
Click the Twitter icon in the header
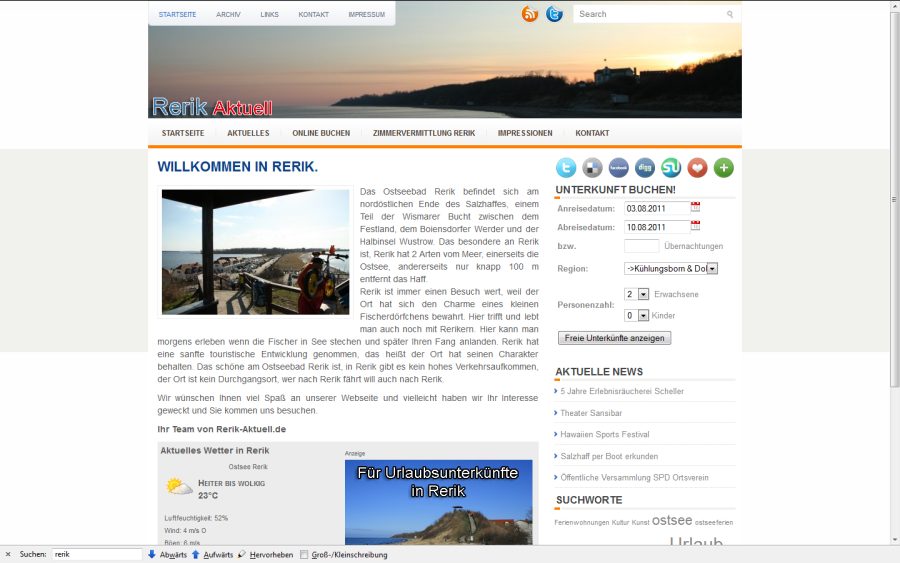pos(554,14)
